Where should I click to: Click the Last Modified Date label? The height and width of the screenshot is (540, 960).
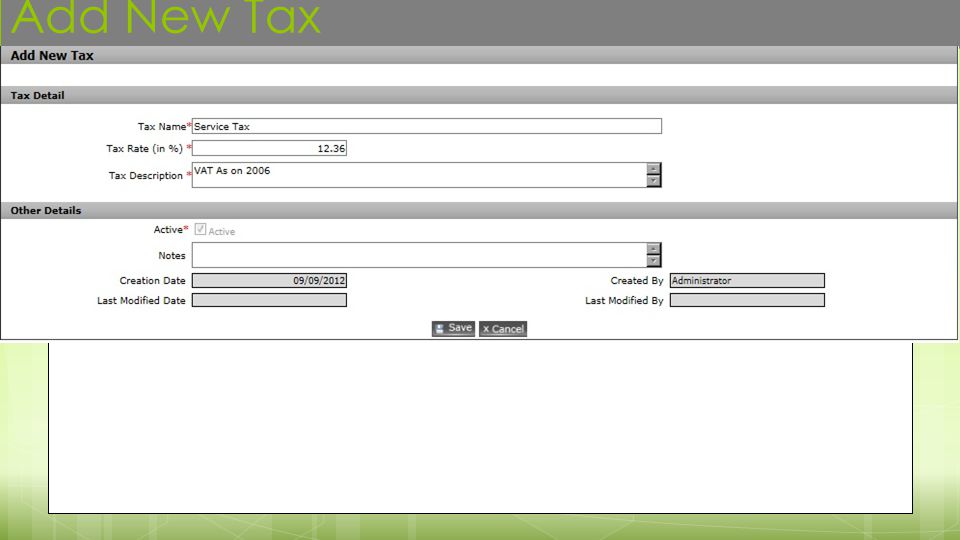141,301
